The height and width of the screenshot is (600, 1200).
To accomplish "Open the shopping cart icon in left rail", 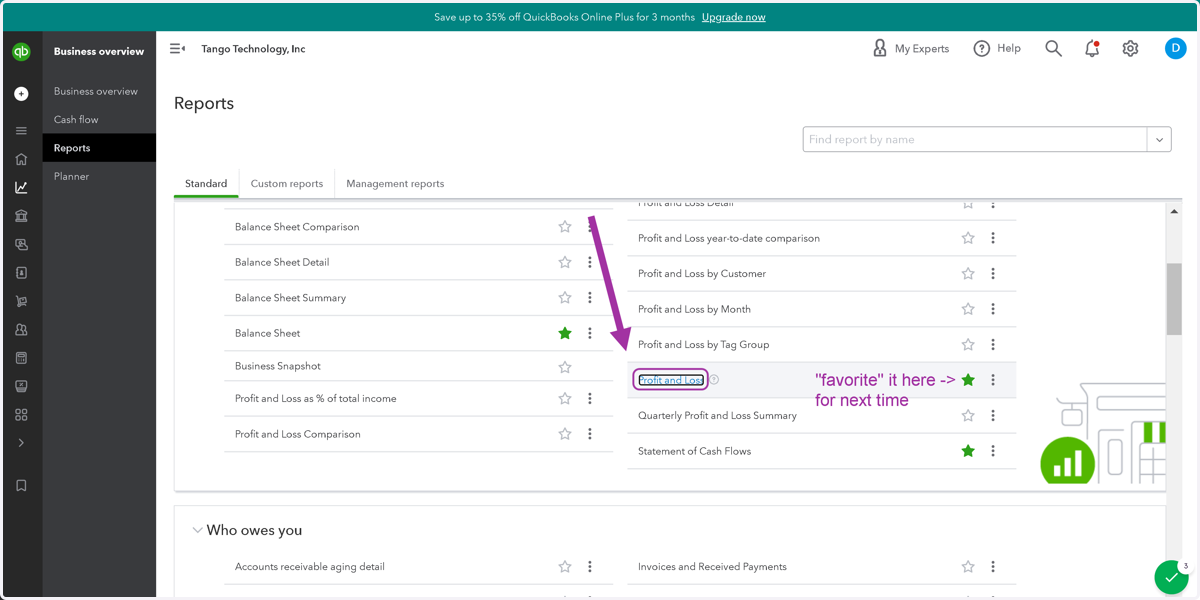I will 21,301.
